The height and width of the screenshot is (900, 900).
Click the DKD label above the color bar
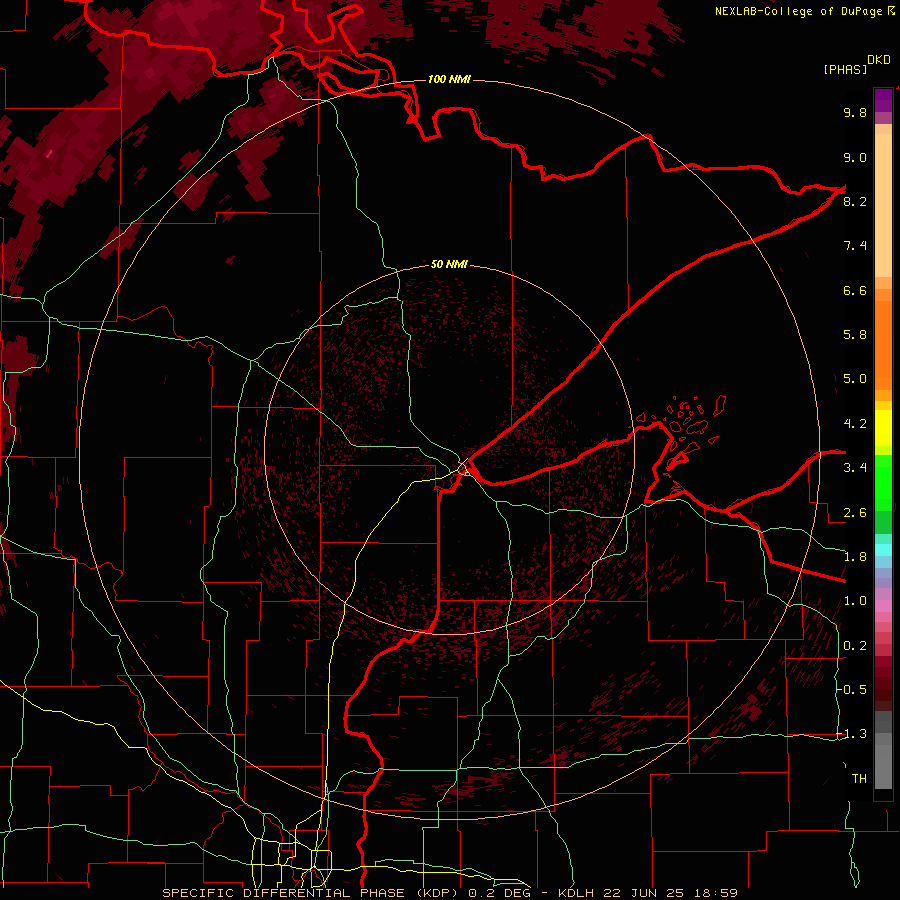tap(879, 60)
